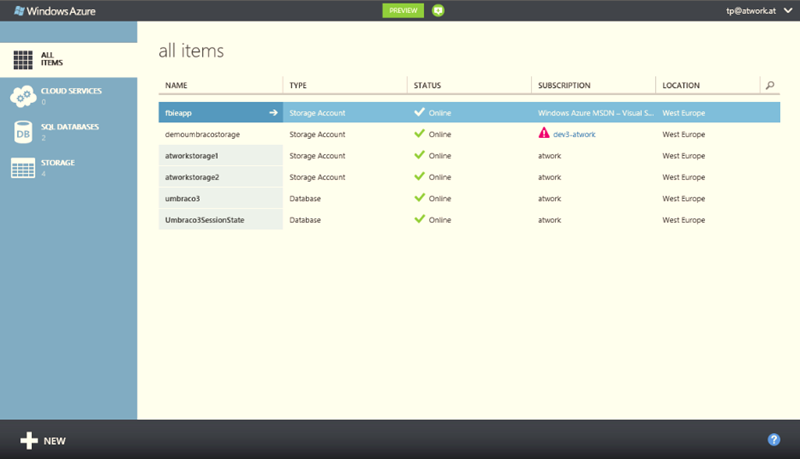Open account menu tp@atwork.at
This screenshot has height=459, width=800.
coord(760,11)
